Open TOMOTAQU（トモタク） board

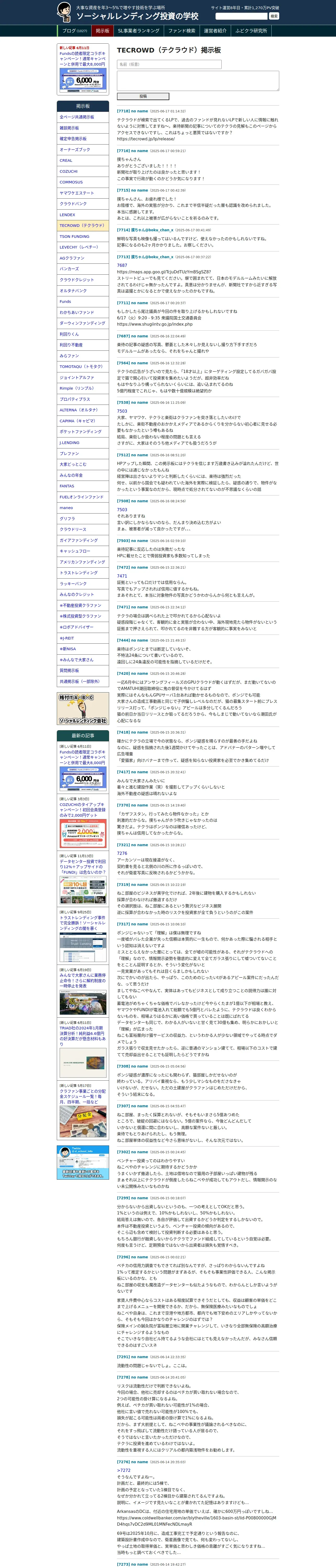coord(83,366)
